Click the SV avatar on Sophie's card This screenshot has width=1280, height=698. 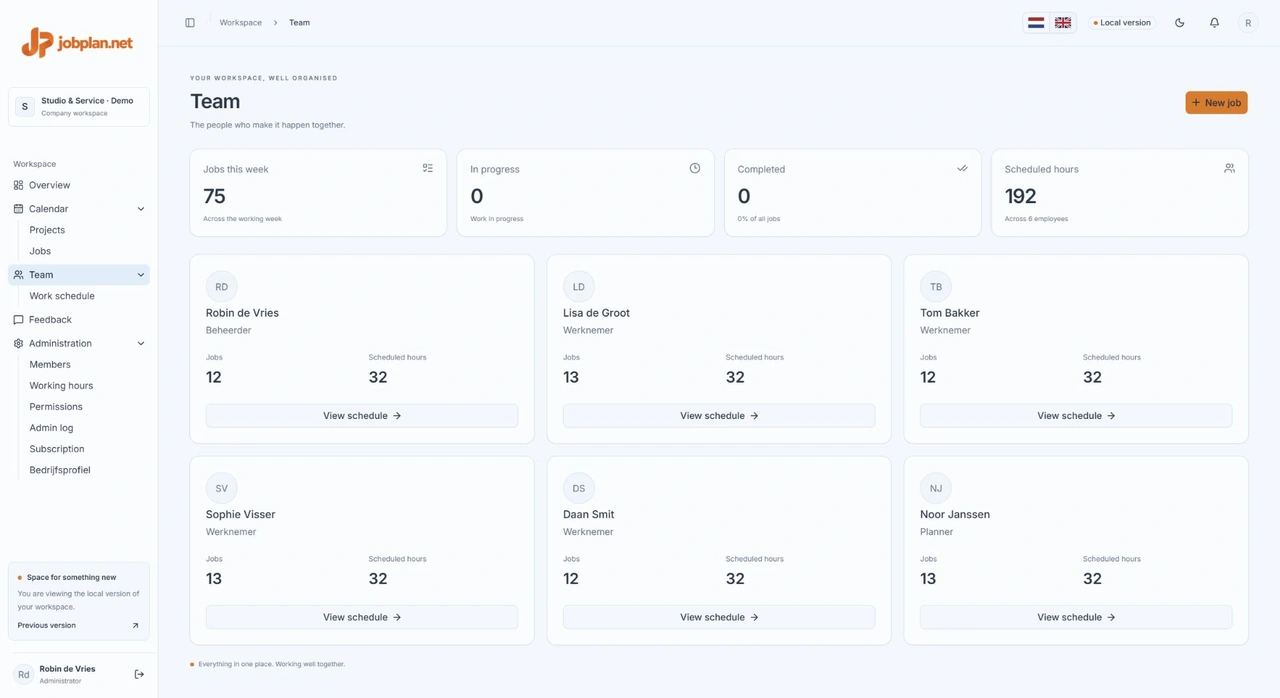pos(222,489)
